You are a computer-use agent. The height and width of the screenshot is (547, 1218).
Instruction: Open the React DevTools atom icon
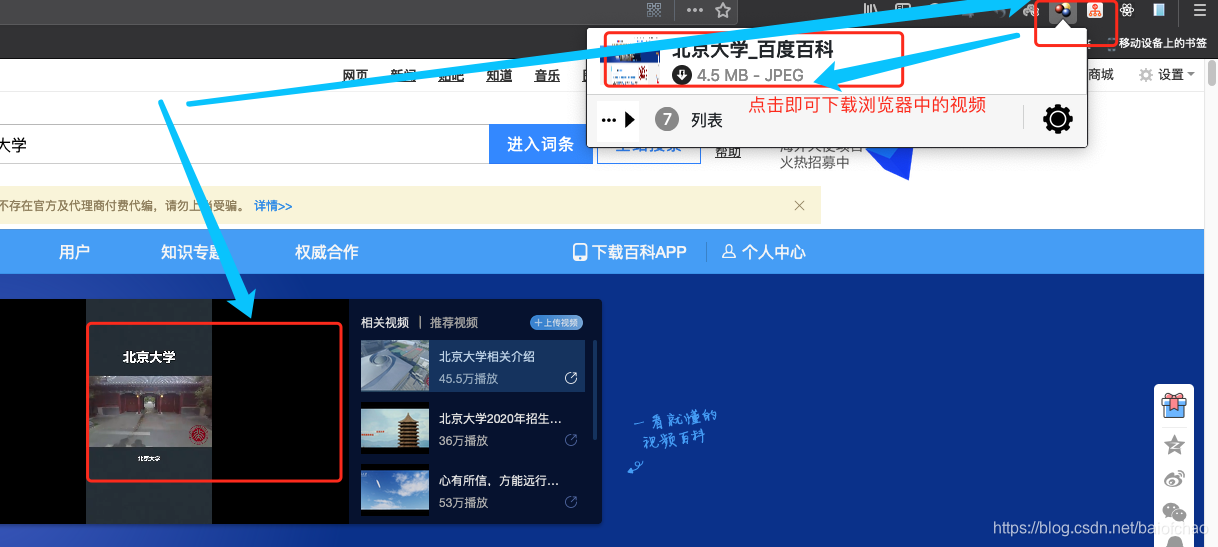click(1127, 11)
